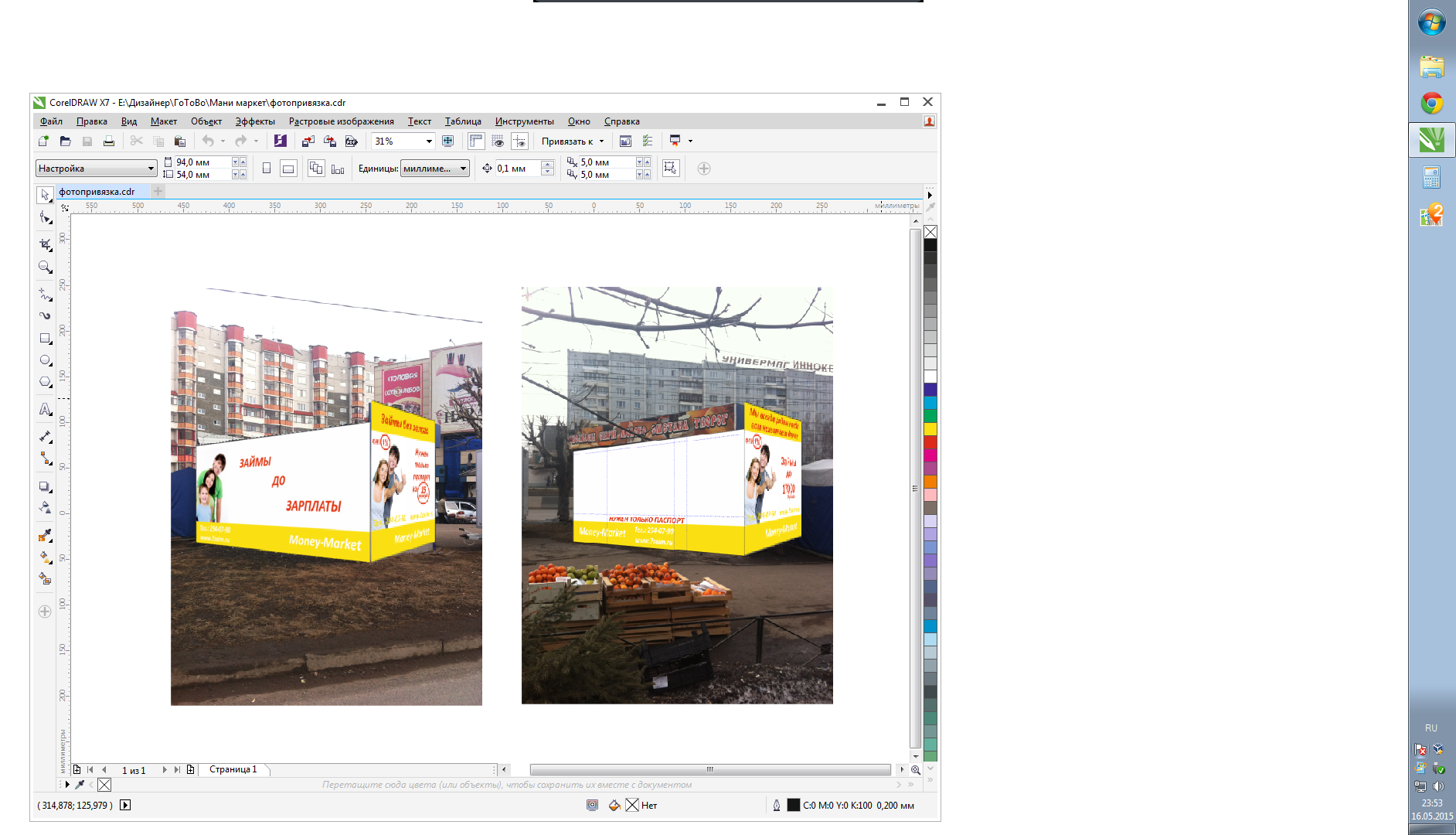Select the Artistic Media tool

pyautogui.click(x=45, y=315)
